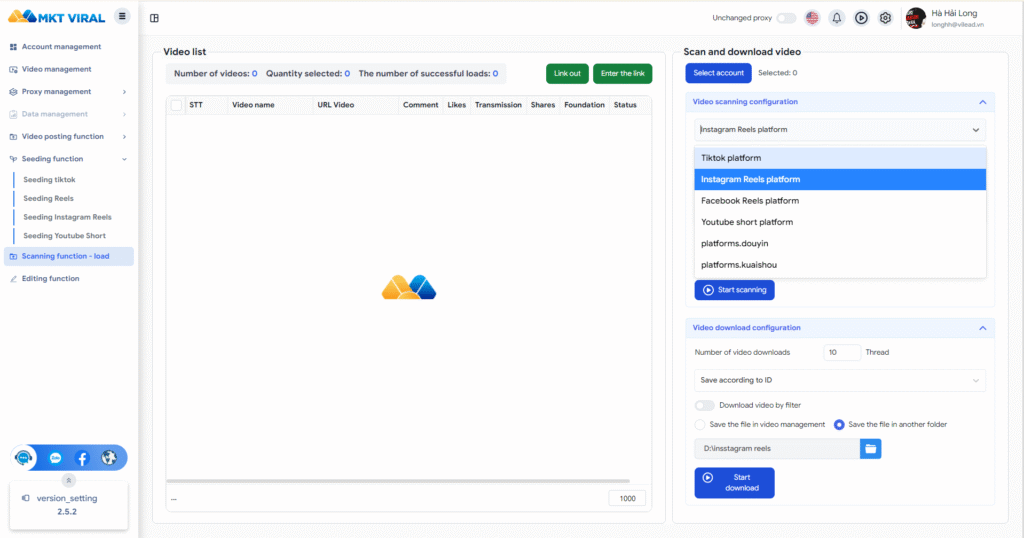Choose Youtube short platform option

840,223
